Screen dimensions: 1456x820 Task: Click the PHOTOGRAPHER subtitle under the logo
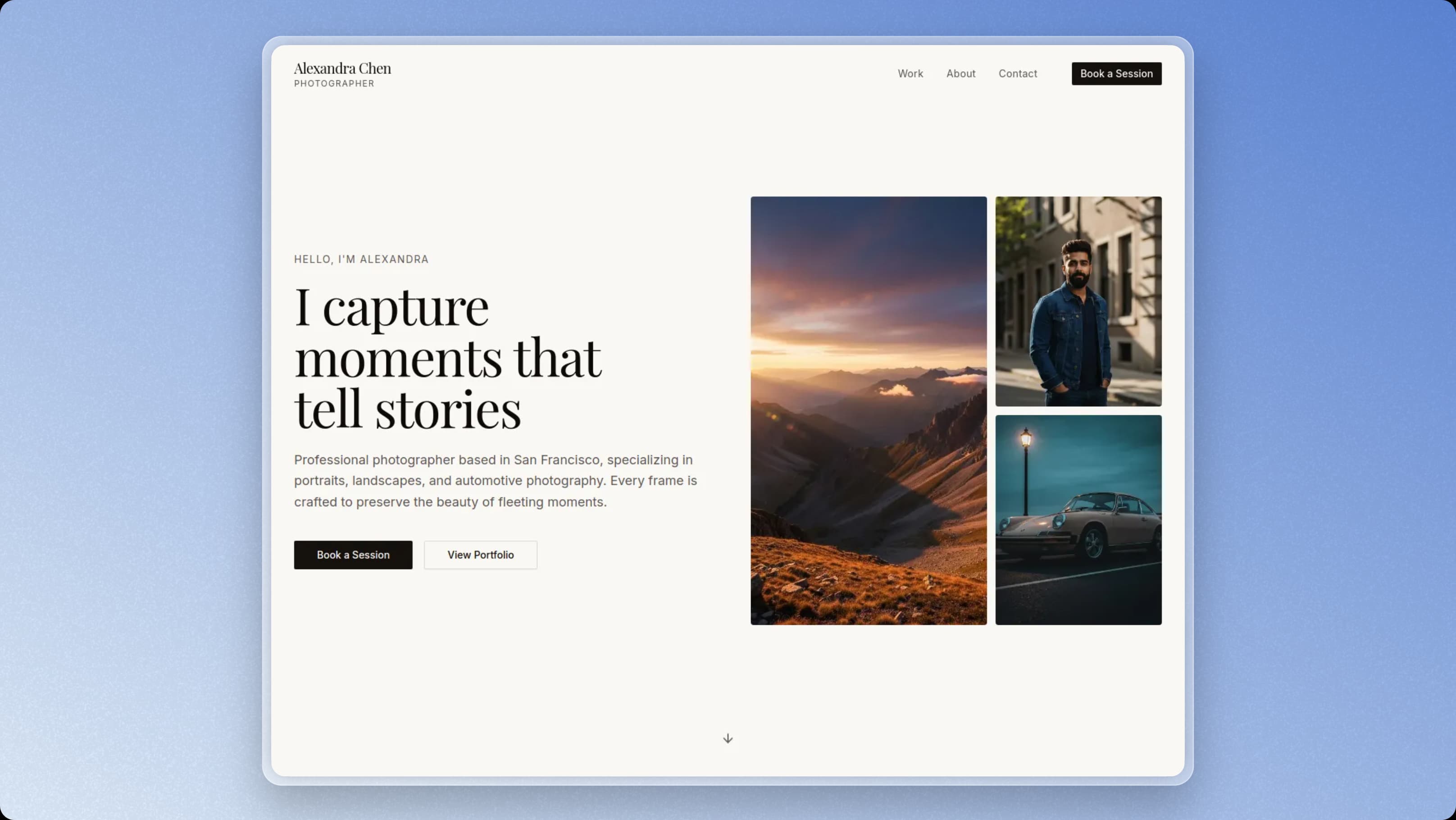pos(334,83)
